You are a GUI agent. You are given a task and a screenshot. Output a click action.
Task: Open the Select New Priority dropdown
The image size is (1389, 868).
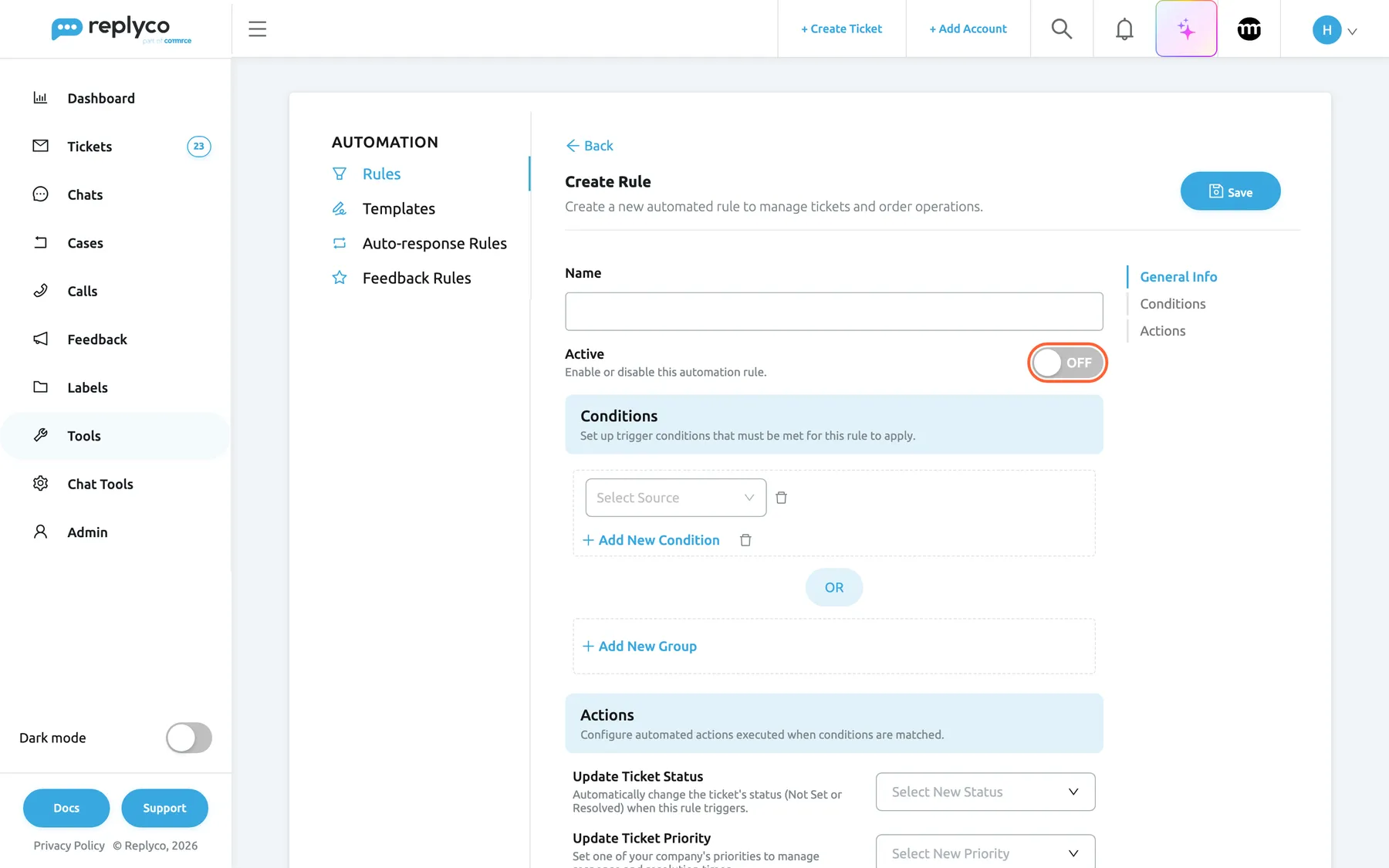point(985,852)
